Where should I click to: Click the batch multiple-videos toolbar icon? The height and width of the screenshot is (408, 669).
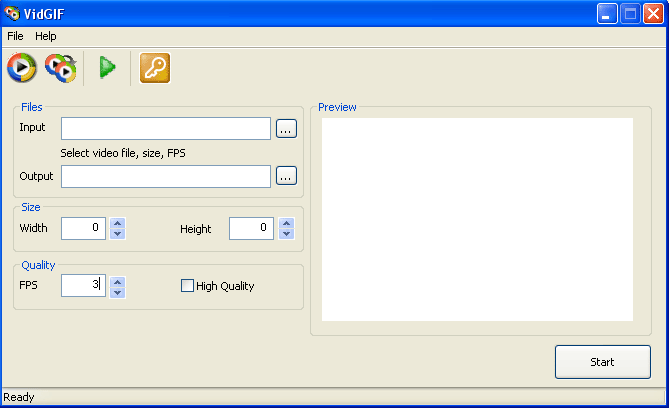point(61,67)
